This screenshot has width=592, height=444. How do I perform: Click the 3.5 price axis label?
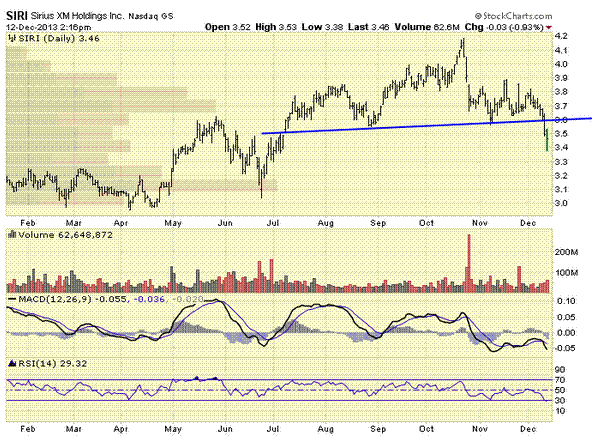561,134
